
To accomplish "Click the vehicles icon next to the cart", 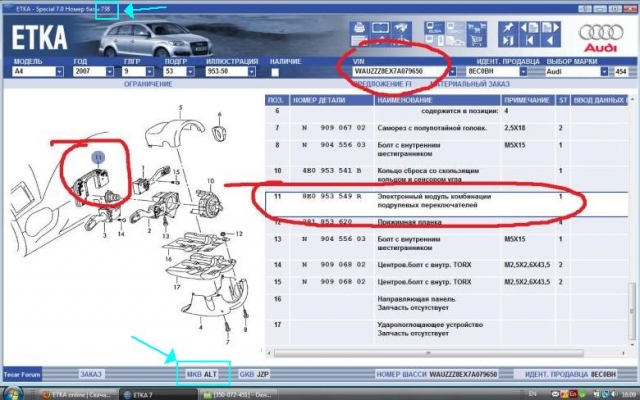I will point(455,40).
